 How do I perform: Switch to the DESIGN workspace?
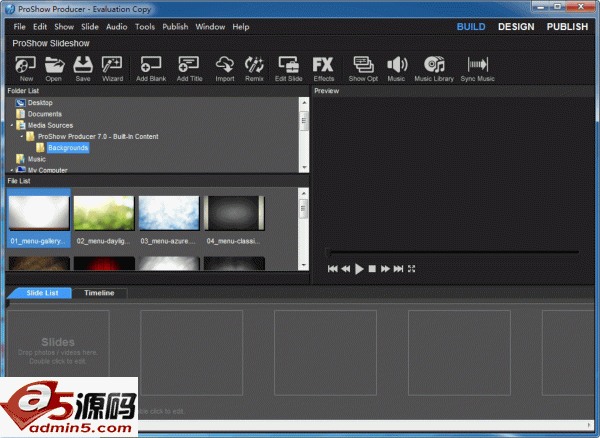[x=516, y=27]
